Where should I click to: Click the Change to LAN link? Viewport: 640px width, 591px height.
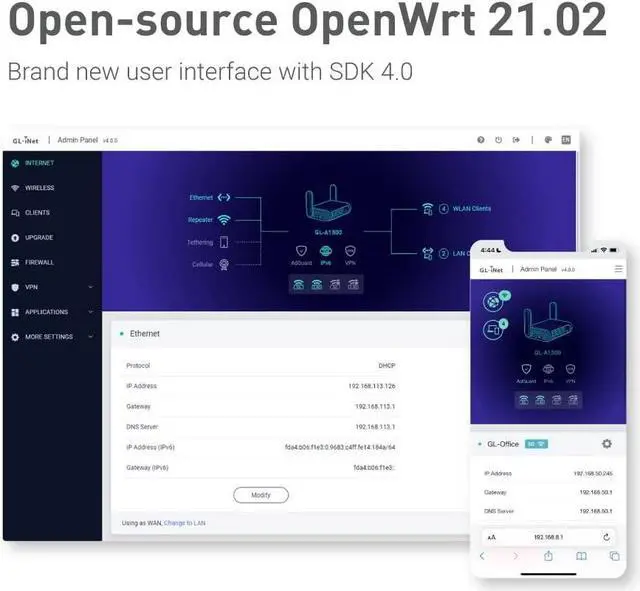tap(185, 523)
